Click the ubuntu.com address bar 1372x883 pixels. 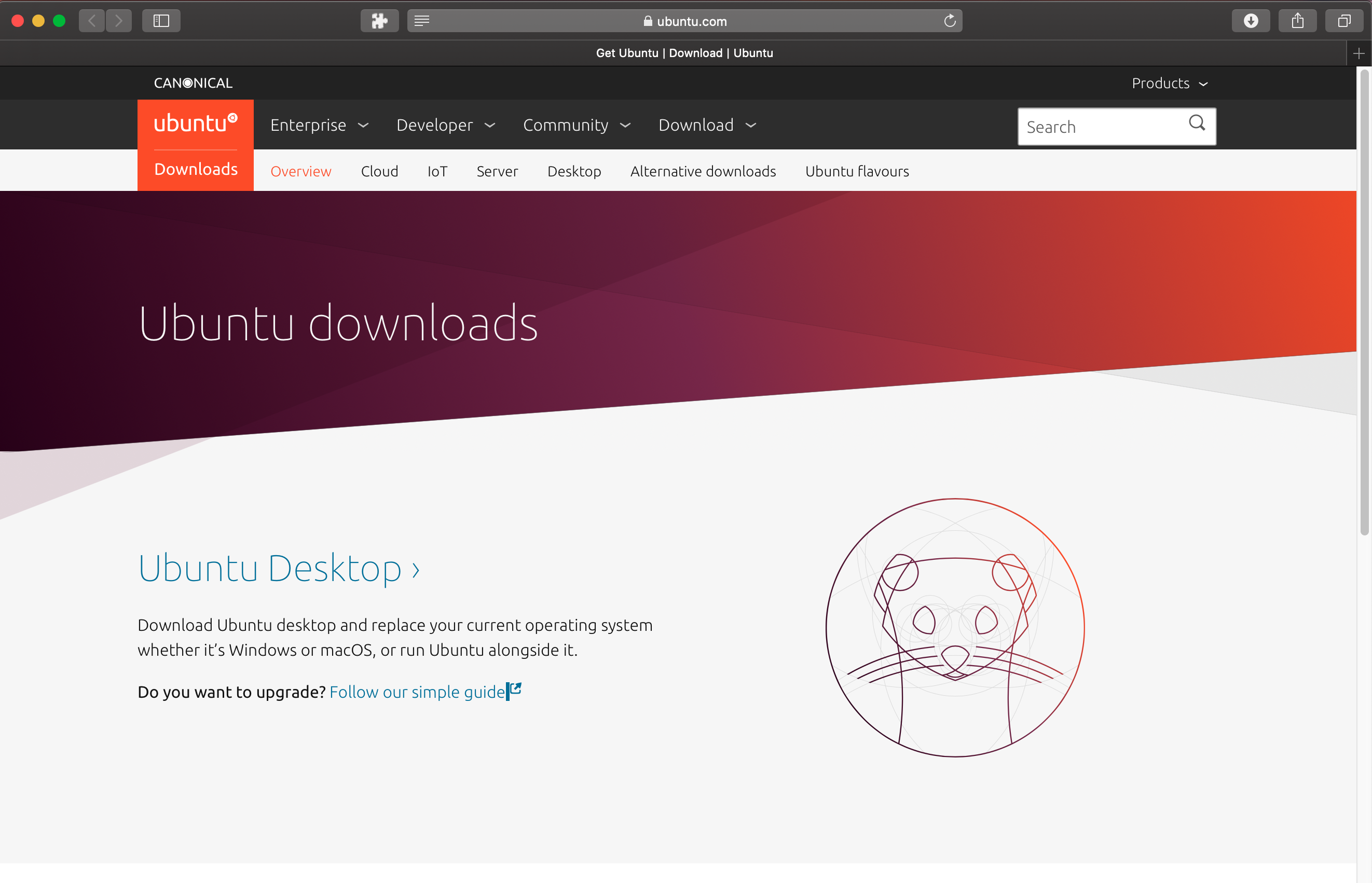point(684,21)
